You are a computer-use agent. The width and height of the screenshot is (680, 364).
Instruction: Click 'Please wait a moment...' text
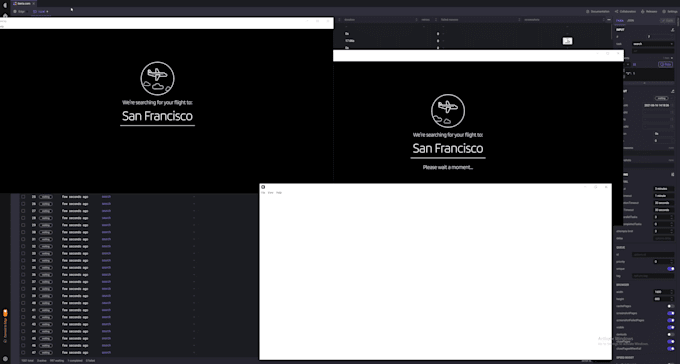click(x=448, y=167)
